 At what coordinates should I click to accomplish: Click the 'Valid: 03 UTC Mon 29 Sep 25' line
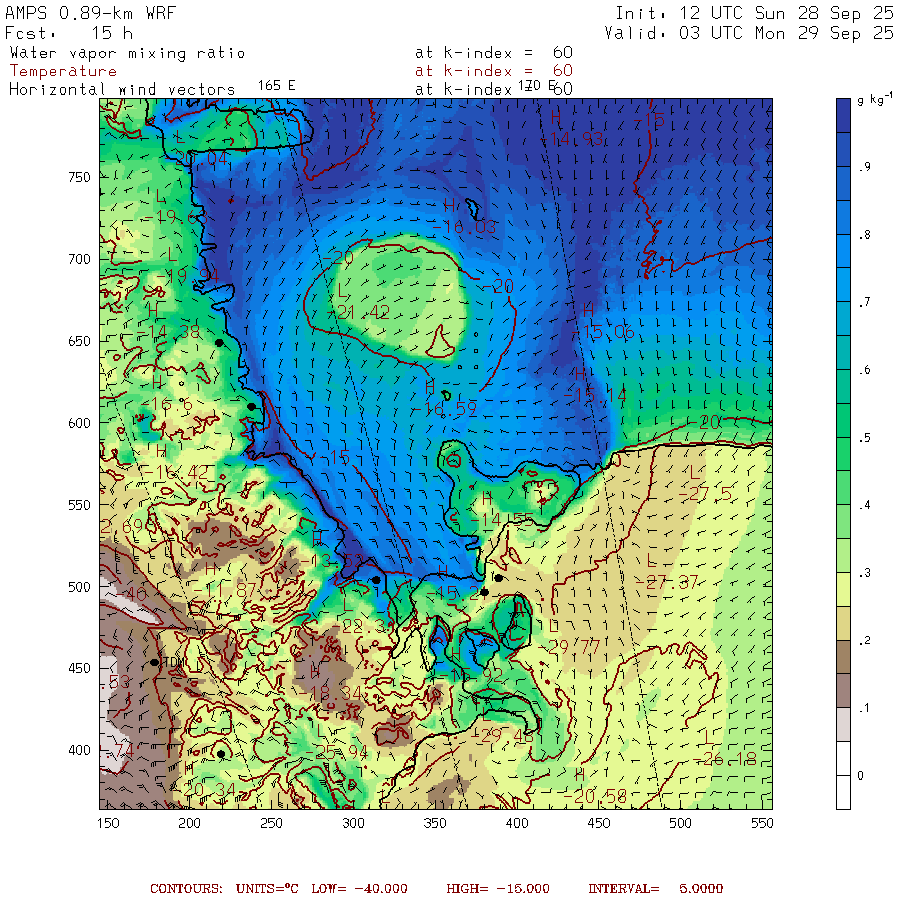tap(749, 33)
